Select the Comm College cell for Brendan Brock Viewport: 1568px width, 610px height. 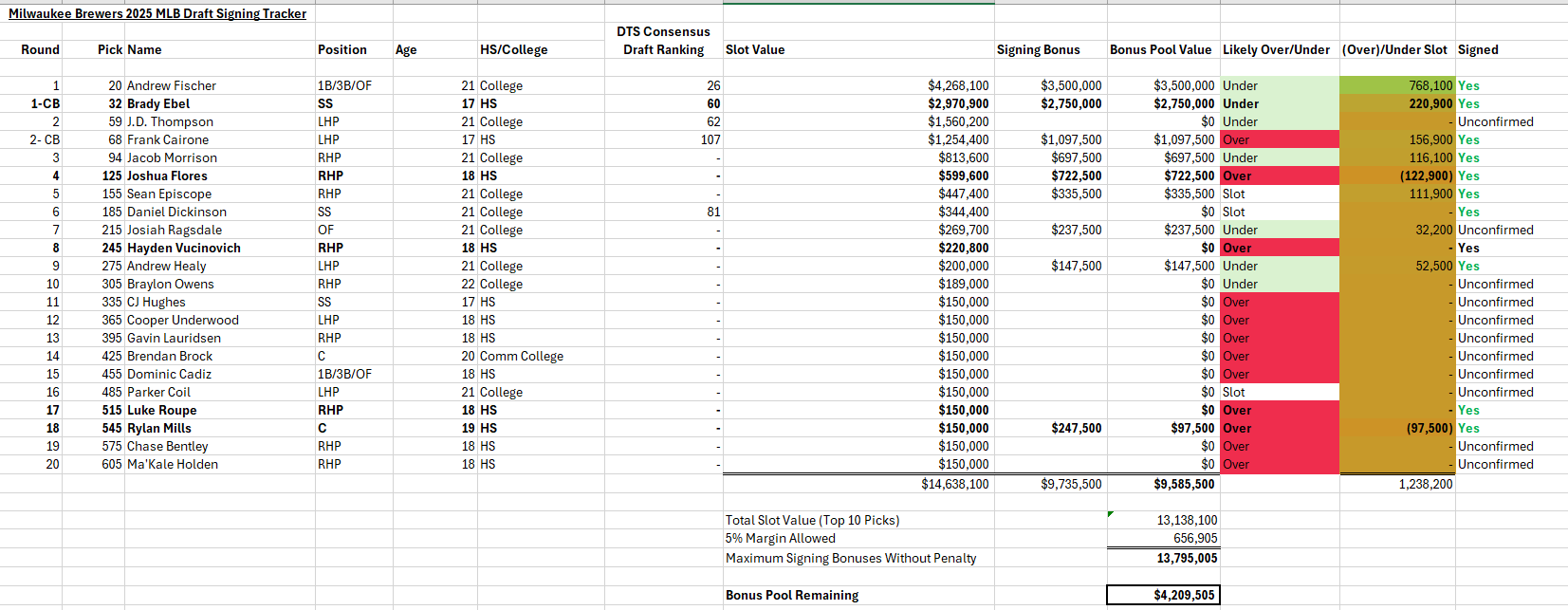tap(522, 357)
